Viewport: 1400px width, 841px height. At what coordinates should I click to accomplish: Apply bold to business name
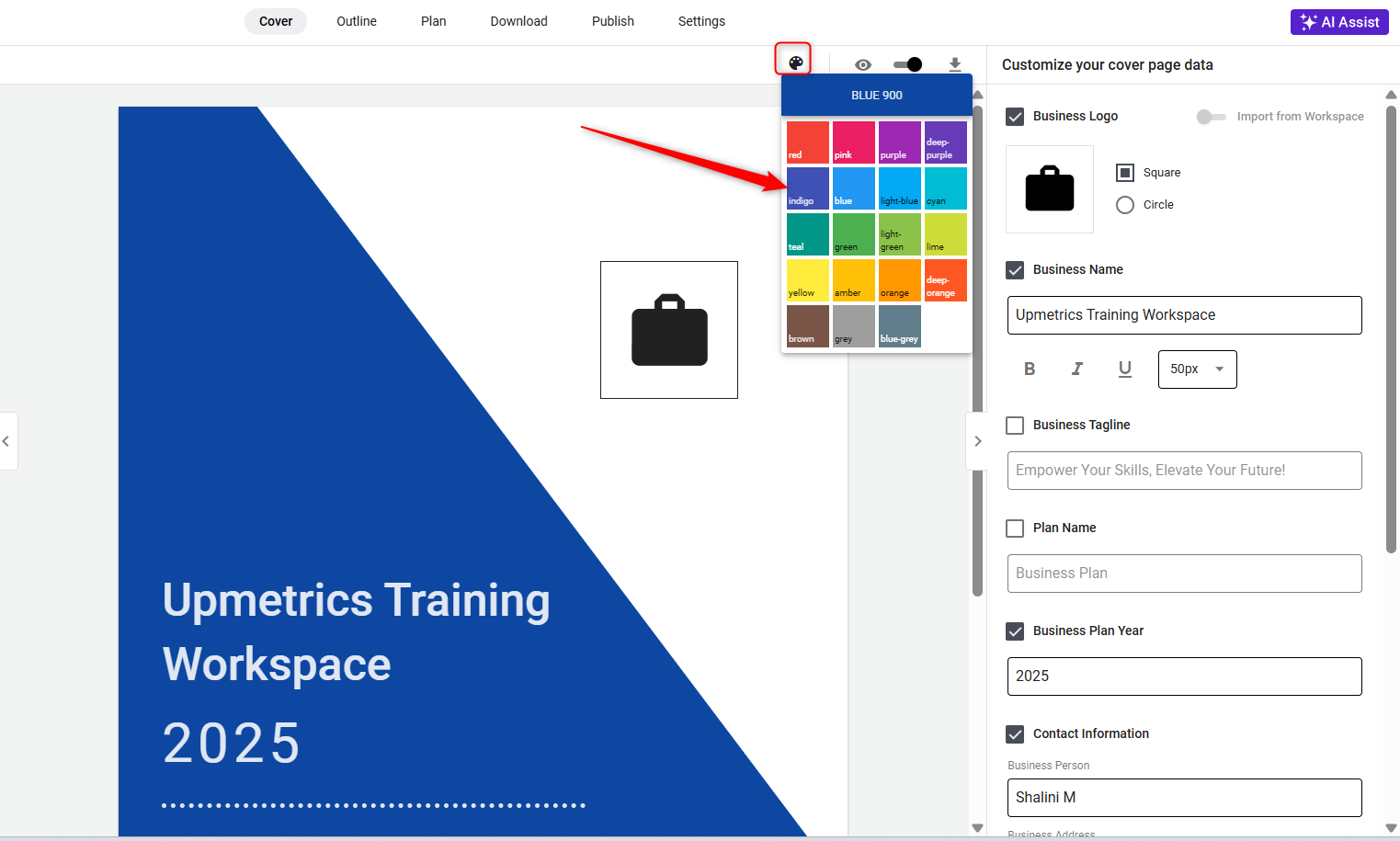(1030, 369)
